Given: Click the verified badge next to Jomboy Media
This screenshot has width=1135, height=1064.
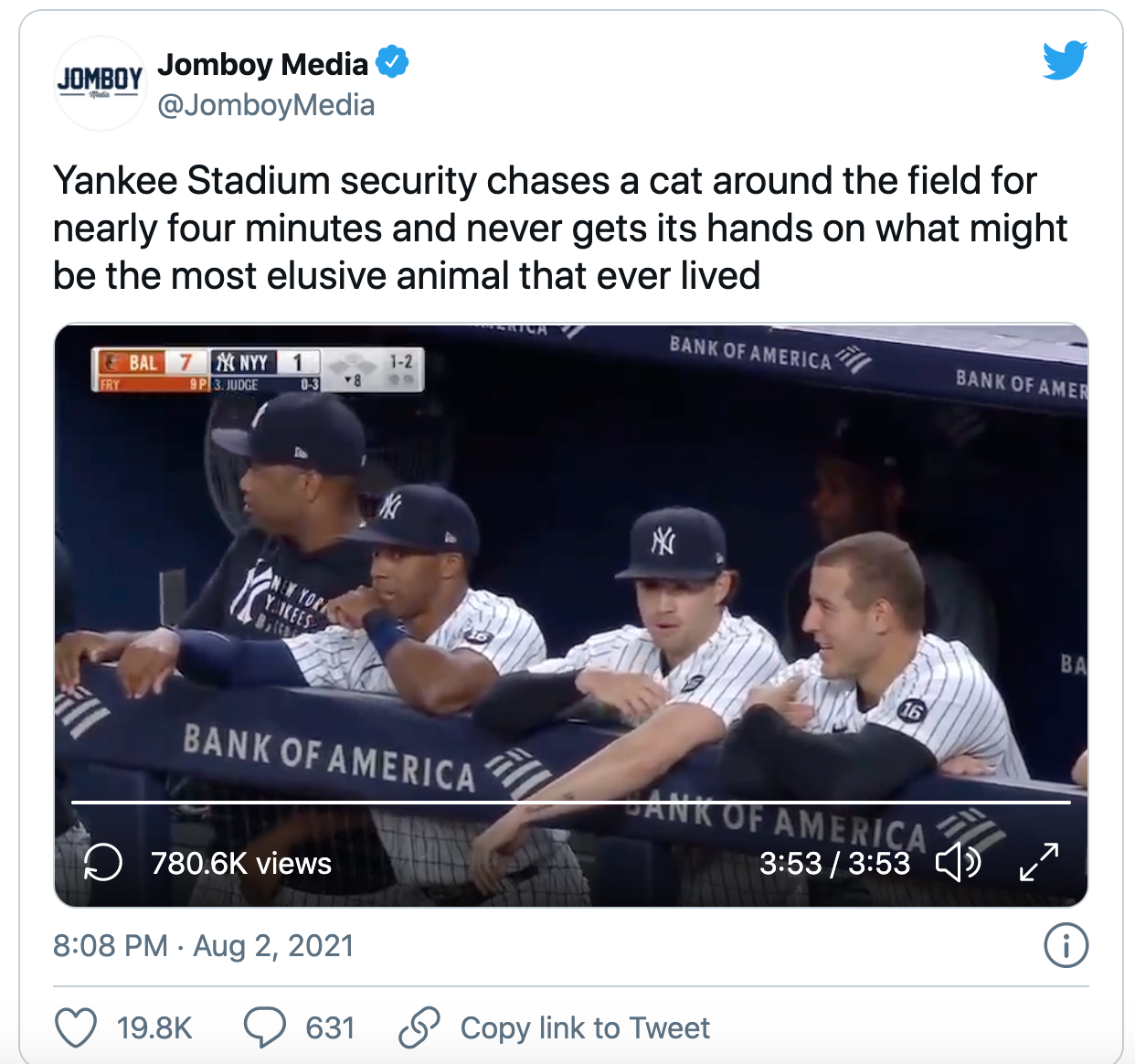Looking at the screenshot, I should tap(395, 62).
